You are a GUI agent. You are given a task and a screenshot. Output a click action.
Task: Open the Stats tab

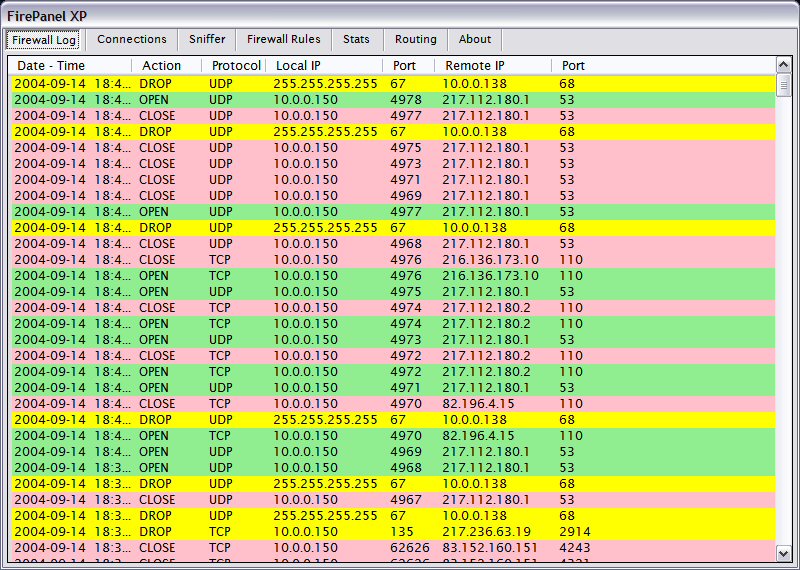pos(356,39)
